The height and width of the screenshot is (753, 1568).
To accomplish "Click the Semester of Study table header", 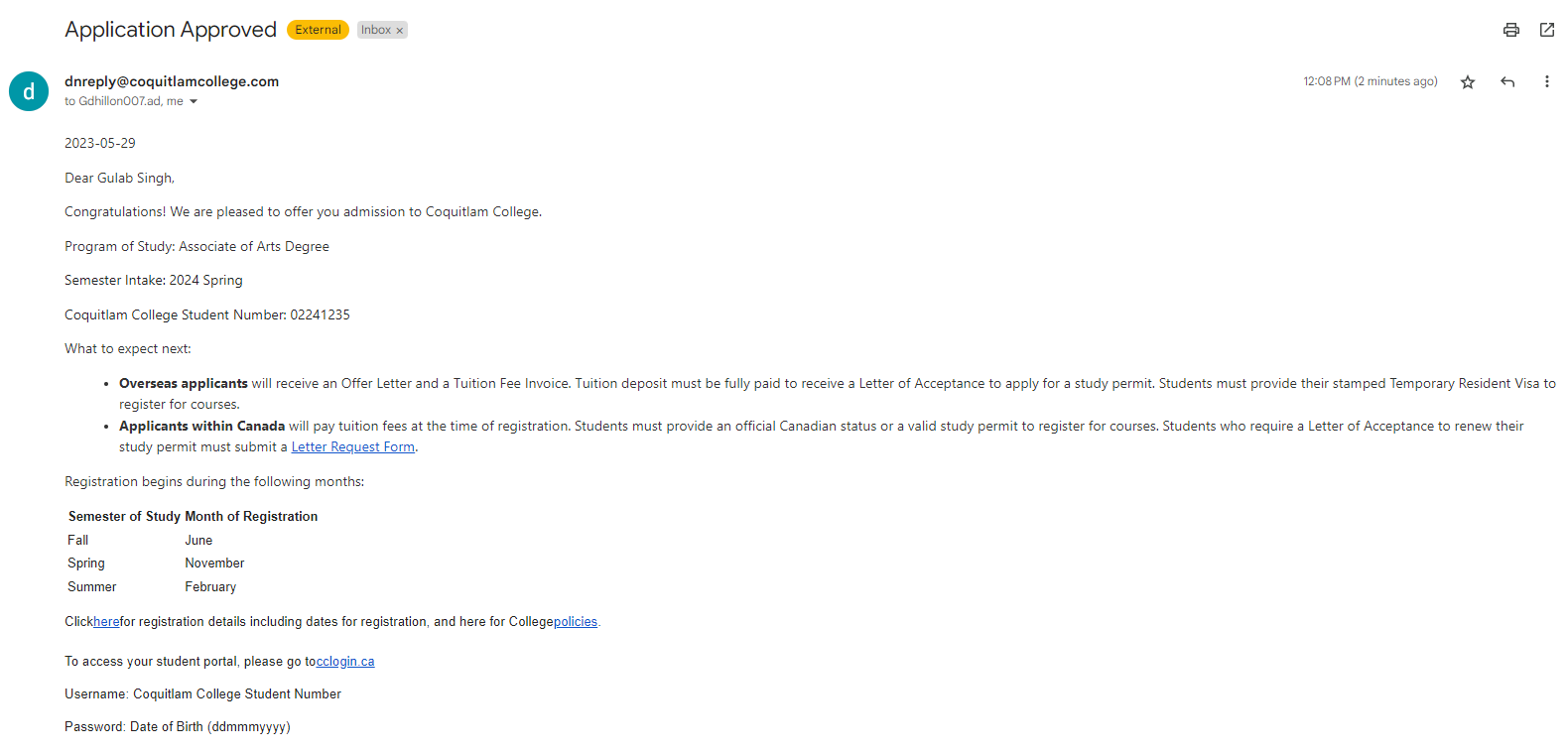I will (x=124, y=517).
